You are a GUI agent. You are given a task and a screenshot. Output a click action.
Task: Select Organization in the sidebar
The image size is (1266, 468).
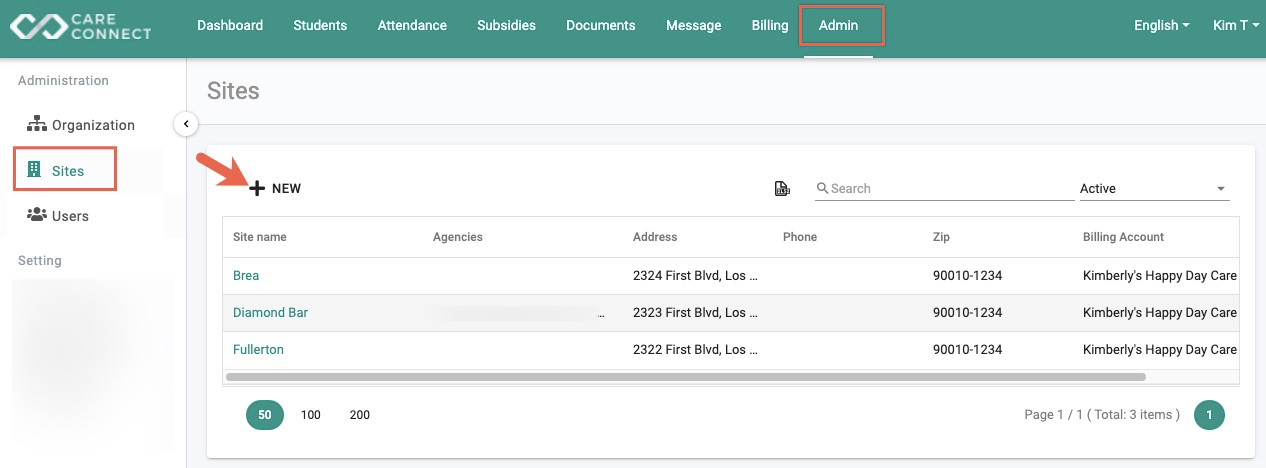(93, 124)
